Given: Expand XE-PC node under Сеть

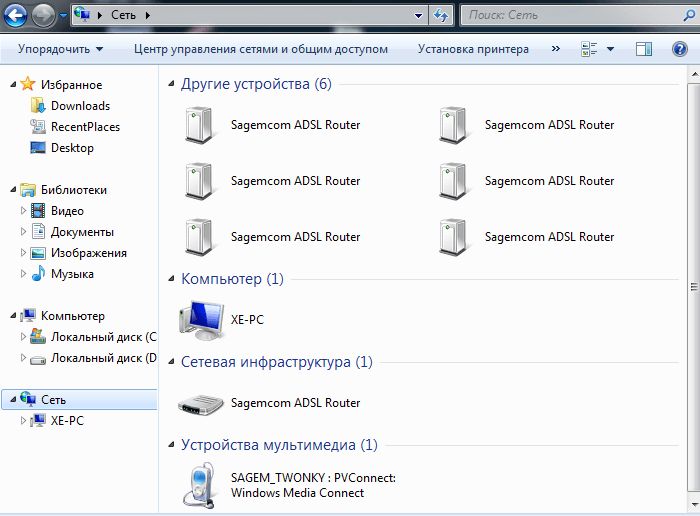Looking at the screenshot, I should point(25,421).
